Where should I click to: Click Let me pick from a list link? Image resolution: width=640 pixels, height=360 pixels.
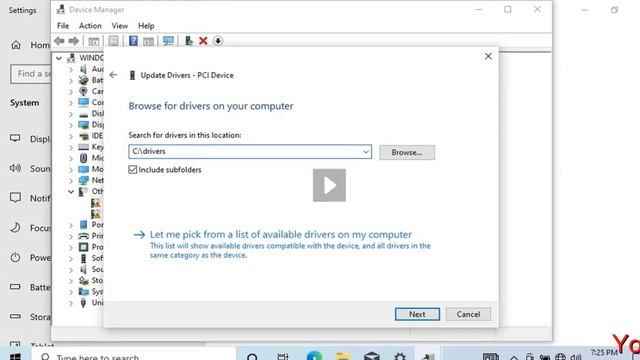coord(281,235)
